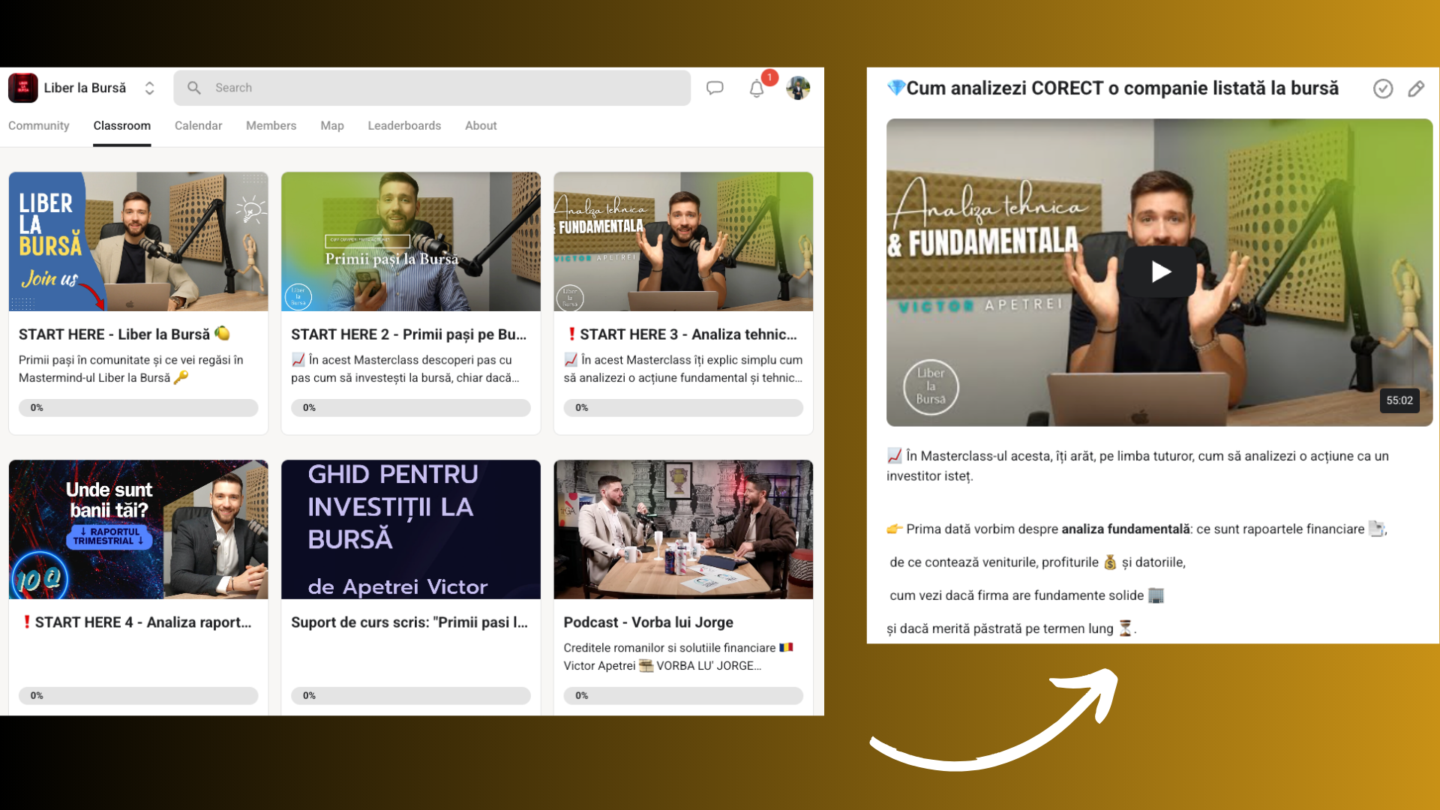Image resolution: width=1440 pixels, height=810 pixels.
Task: Switch to the Map tab
Action: pyautogui.click(x=332, y=126)
